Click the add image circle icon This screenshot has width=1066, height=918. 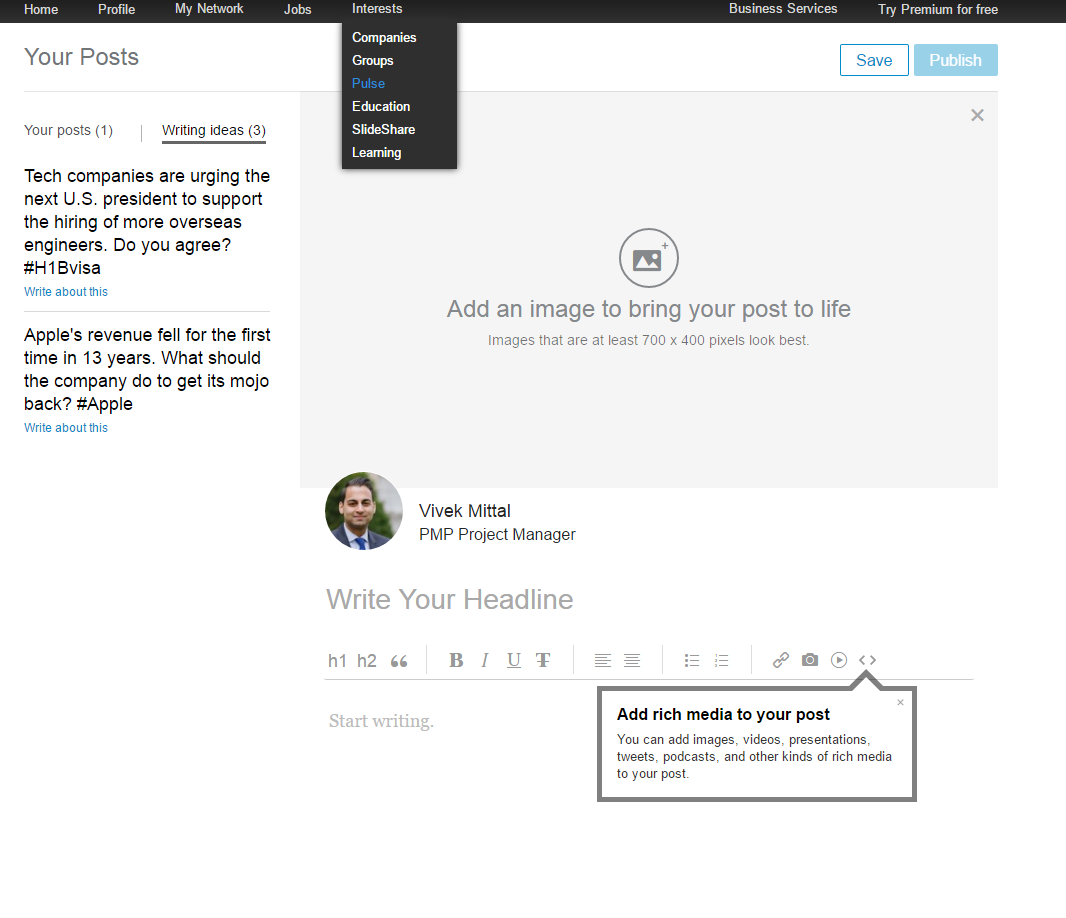point(649,258)
